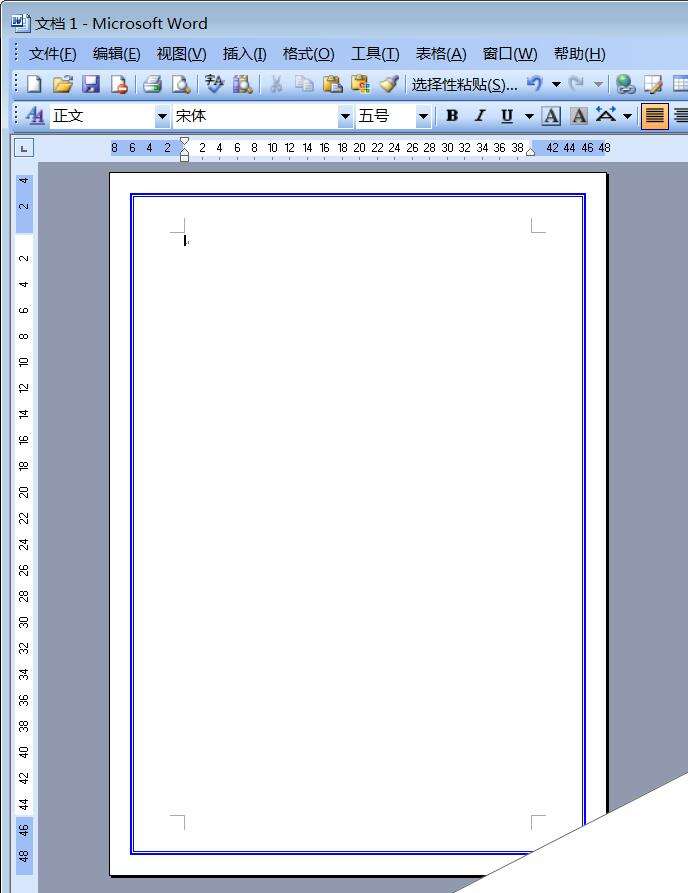
Task: Insert a hyperlink with the globe icon
Action: [x=625, y=84]
